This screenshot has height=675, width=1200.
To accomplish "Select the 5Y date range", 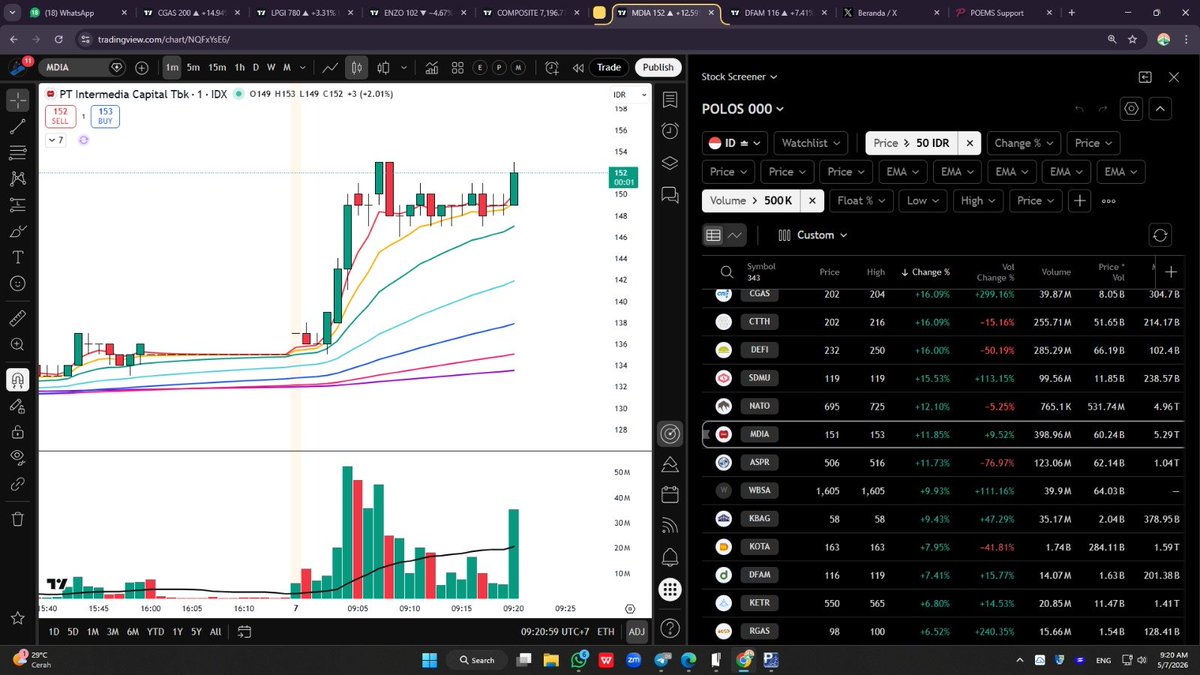I will 196,632.
